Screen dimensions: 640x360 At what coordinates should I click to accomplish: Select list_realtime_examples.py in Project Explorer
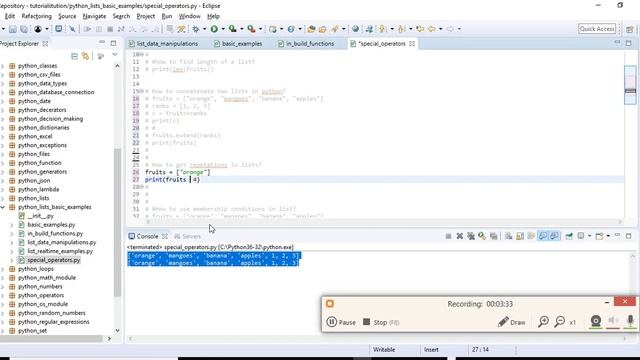(x=60, y=251)
